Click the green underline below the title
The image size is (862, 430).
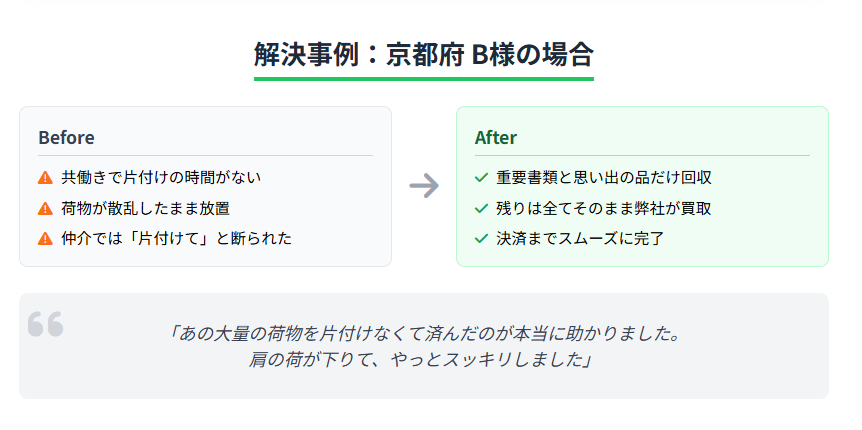tap(423, 78)
